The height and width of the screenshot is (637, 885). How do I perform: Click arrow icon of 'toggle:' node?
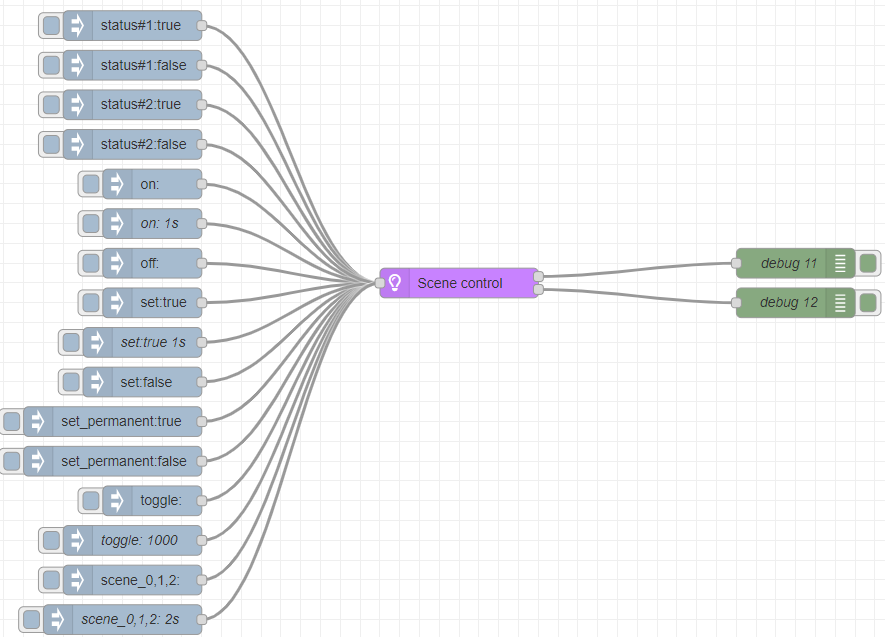(117, 500)
